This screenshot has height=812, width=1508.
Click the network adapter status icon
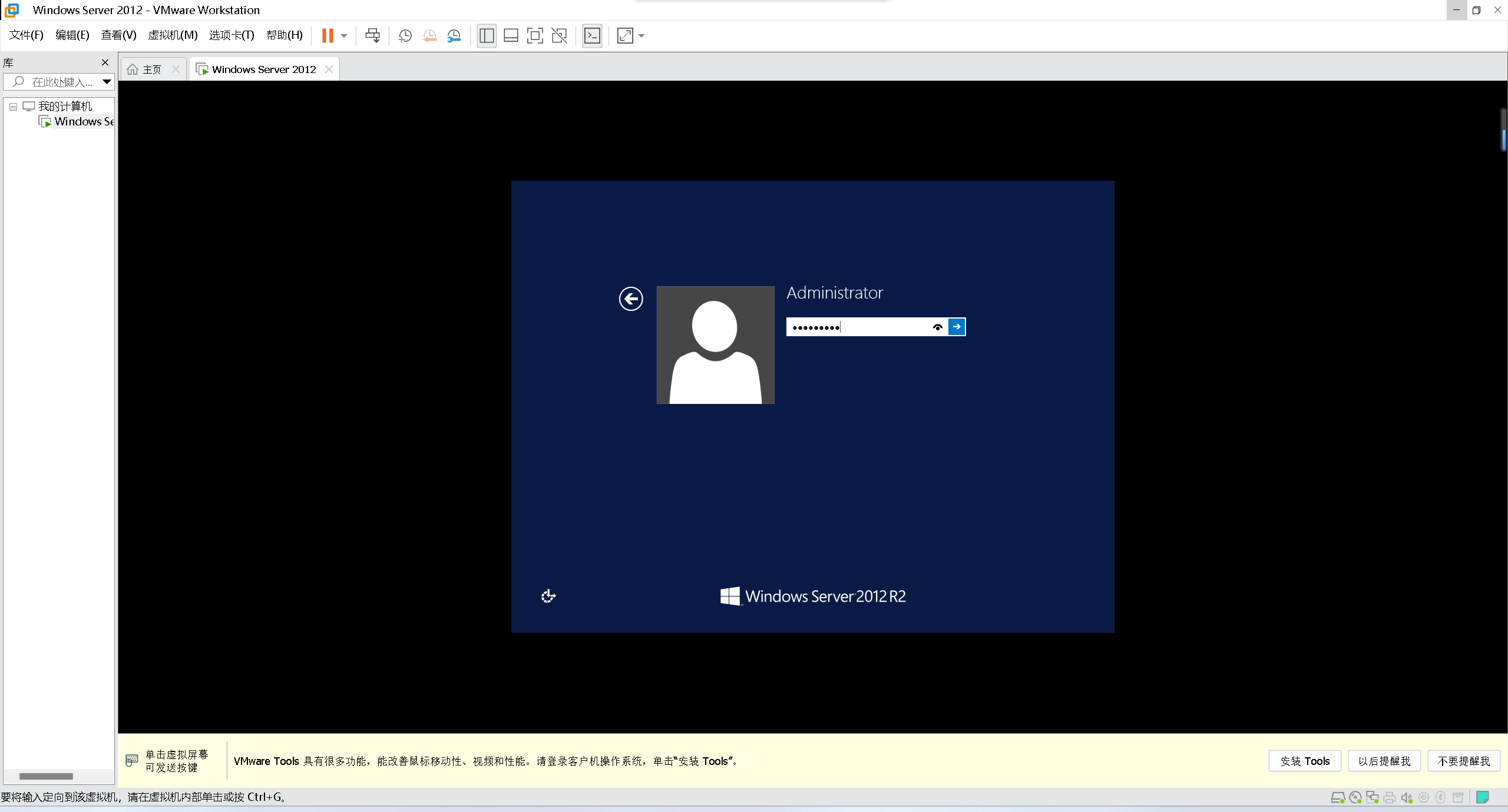click(1373, 798)
